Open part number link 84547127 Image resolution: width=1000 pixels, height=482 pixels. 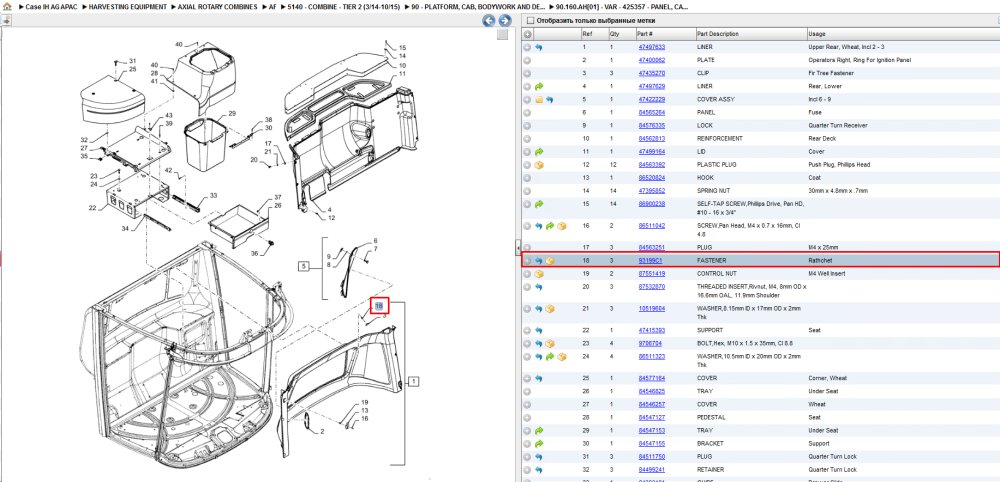tap(652, 417)
